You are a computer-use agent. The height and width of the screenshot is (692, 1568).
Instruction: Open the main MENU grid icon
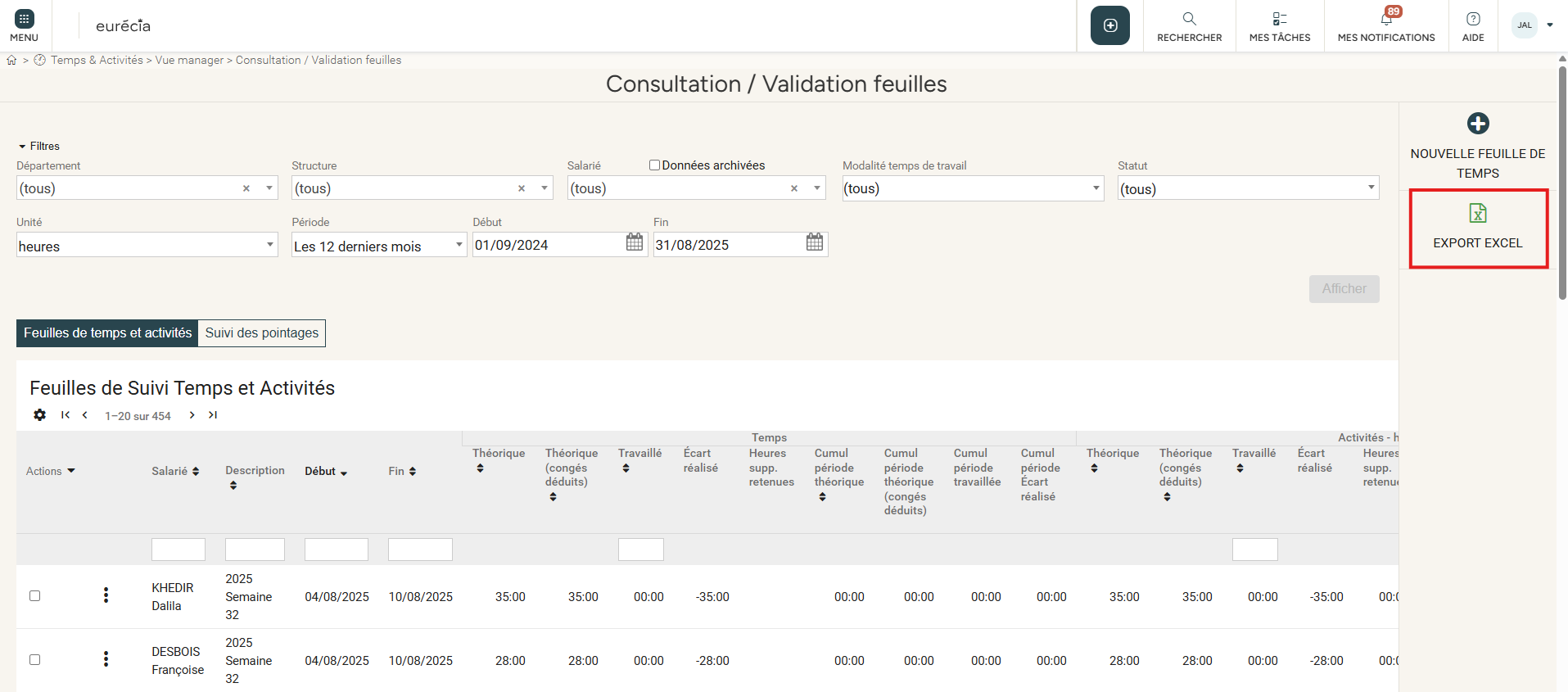pos(24,19)
